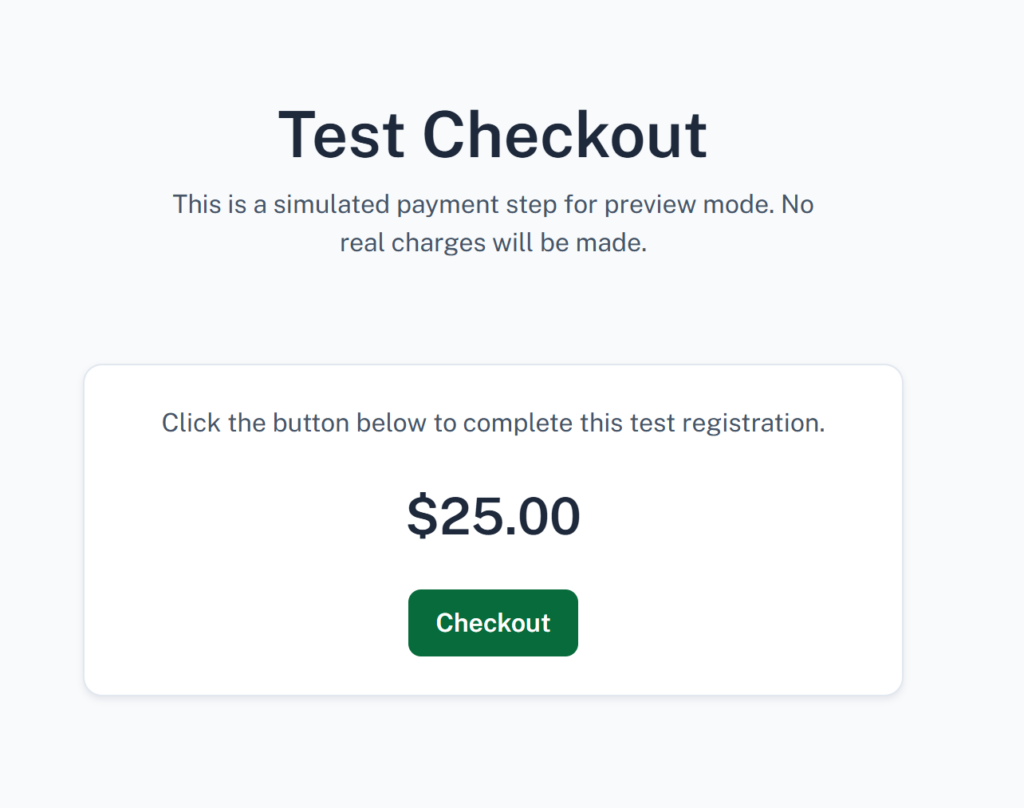Click the instruction text above the price
The width and height of the screenshot is (1024, 808).
[x=492, y=422]
